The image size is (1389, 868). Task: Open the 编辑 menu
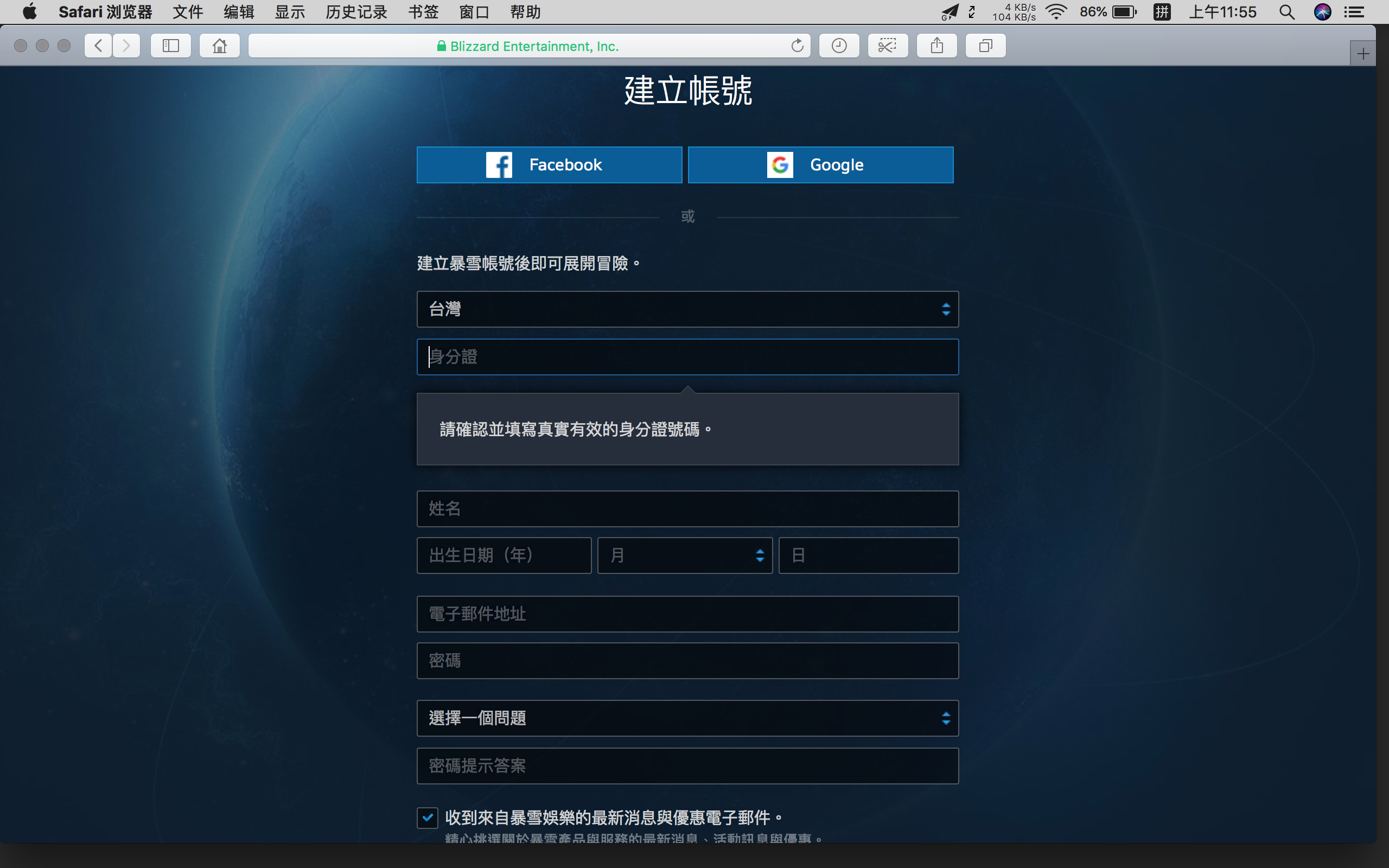pyautogui.click(x=239, y=12)
